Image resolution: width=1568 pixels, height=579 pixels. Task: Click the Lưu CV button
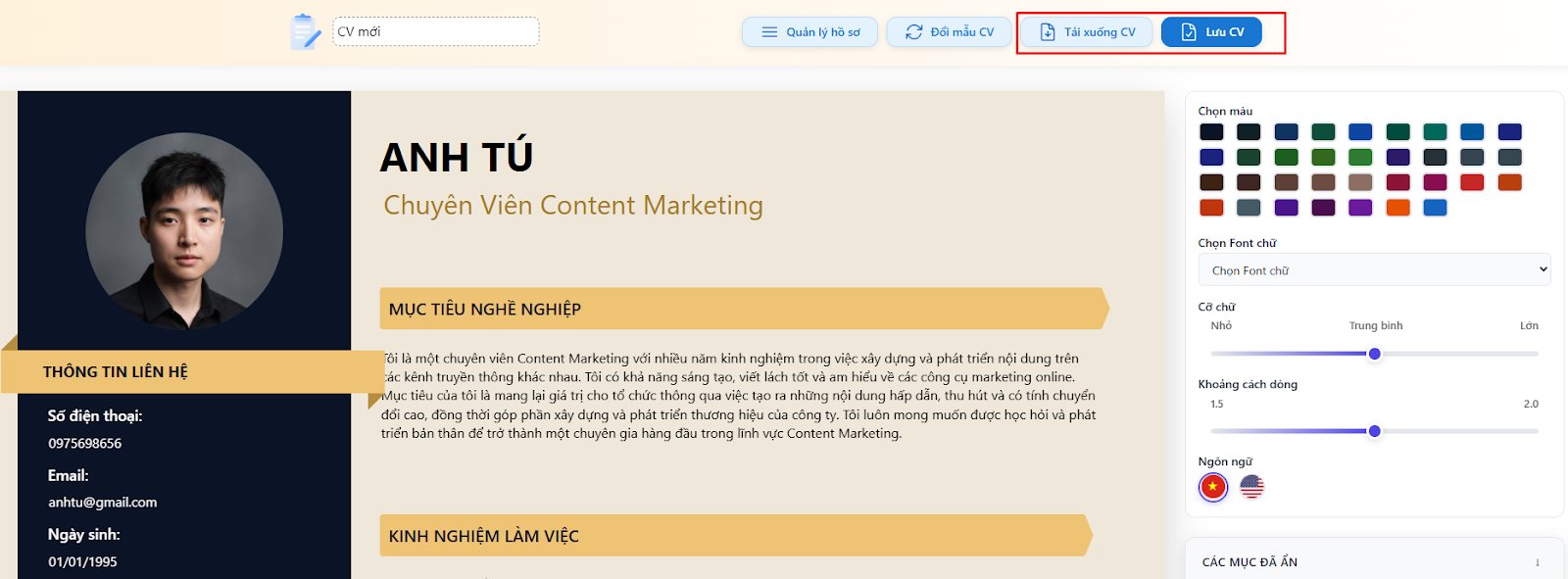[x=1211, y=32]
